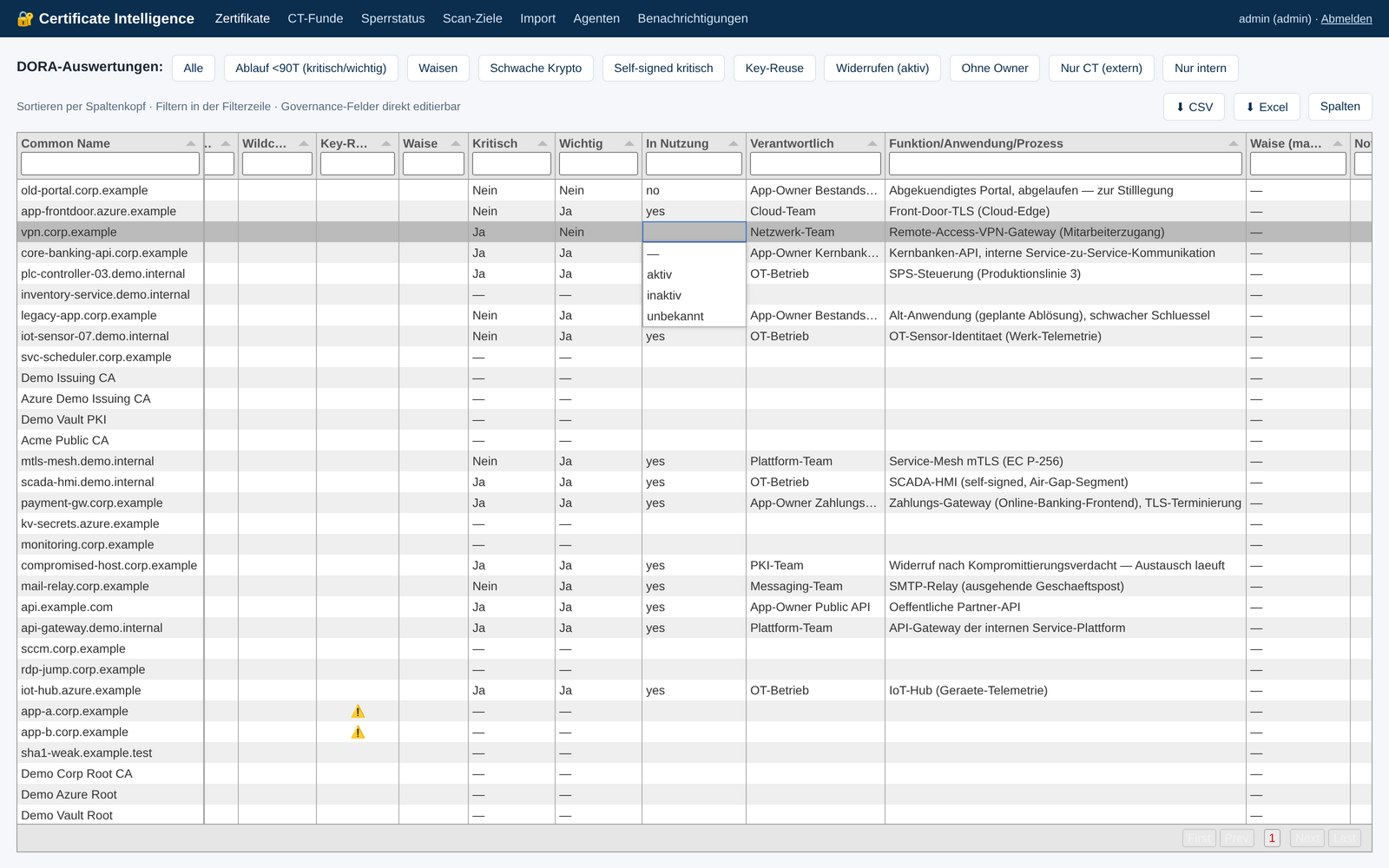Apply the 'Ohne Owner' filter
The height and width of the screenshot is (868, 1389).
point(995,68)
